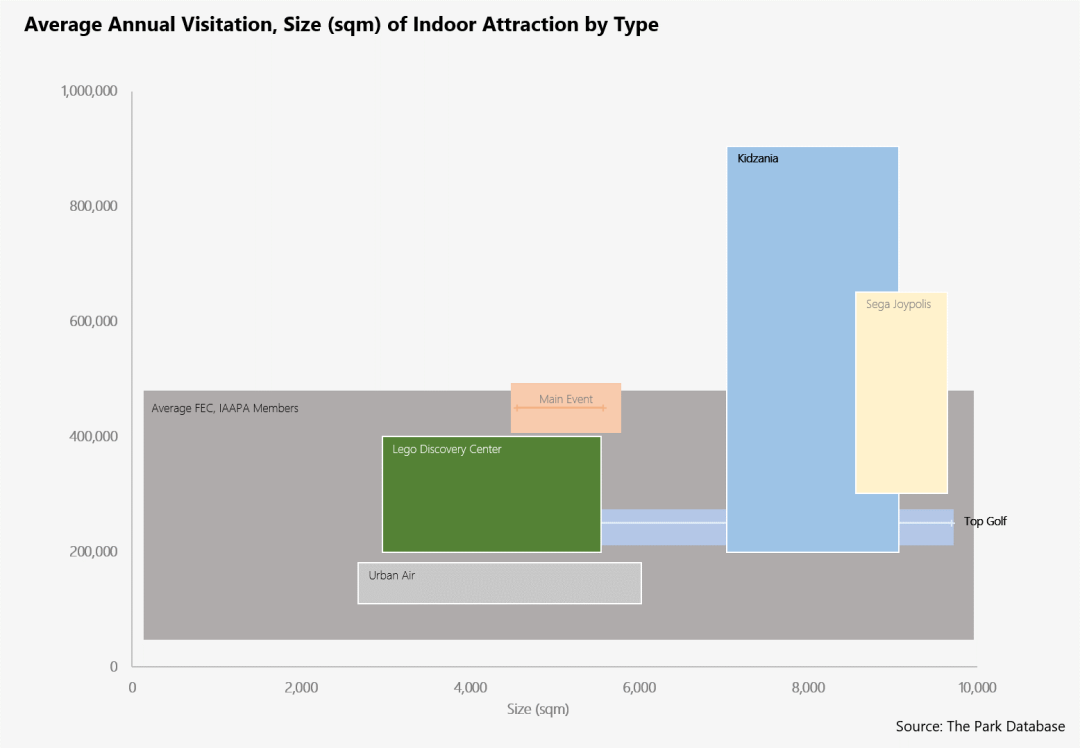1080x748 pixels.
Task: Click the 400,000 y-axis value
Action: [x=93, y=436]
